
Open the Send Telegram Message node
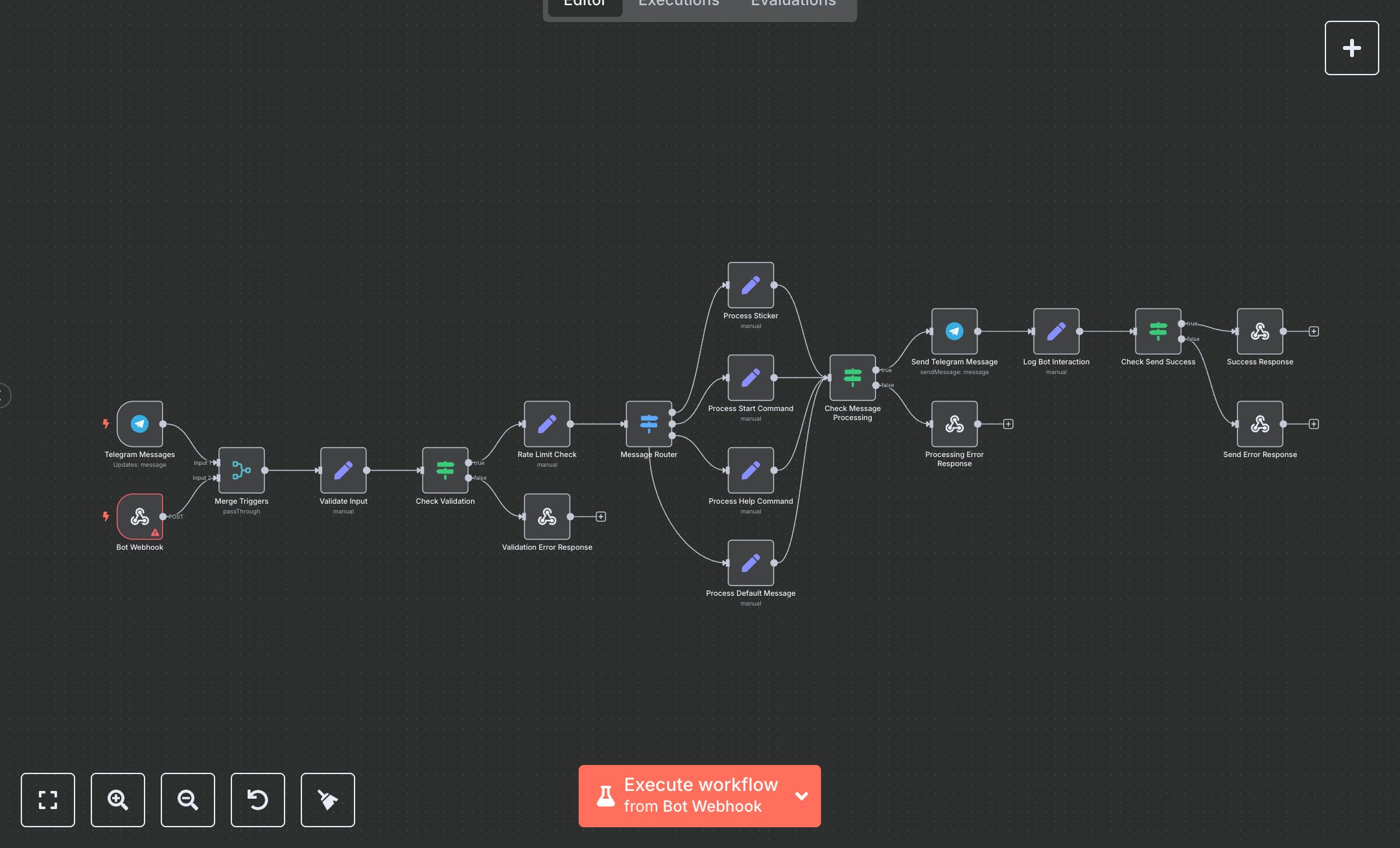954,331
